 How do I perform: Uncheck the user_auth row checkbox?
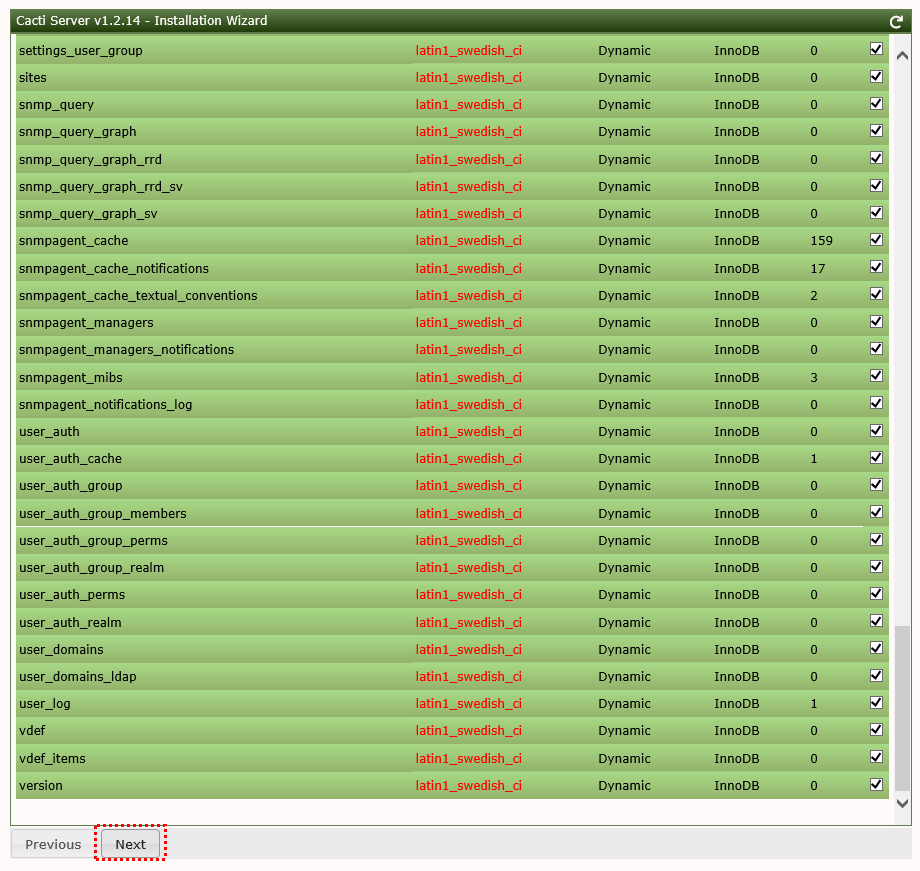(x=876, y=431)
